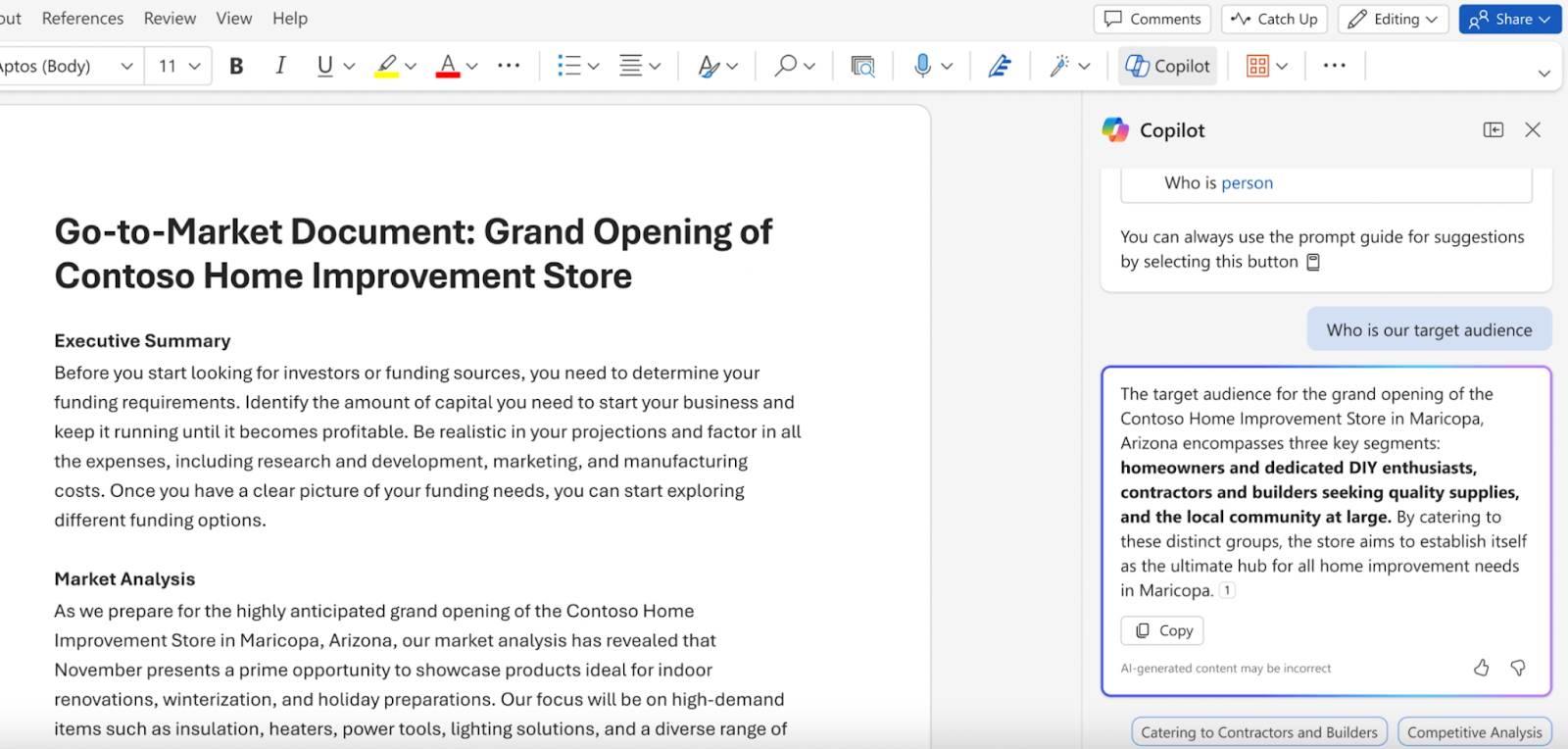The width and height of the screenshot is (1568, 749).
Task: Copy the Copilot response
Action: tap(1162, 630)
